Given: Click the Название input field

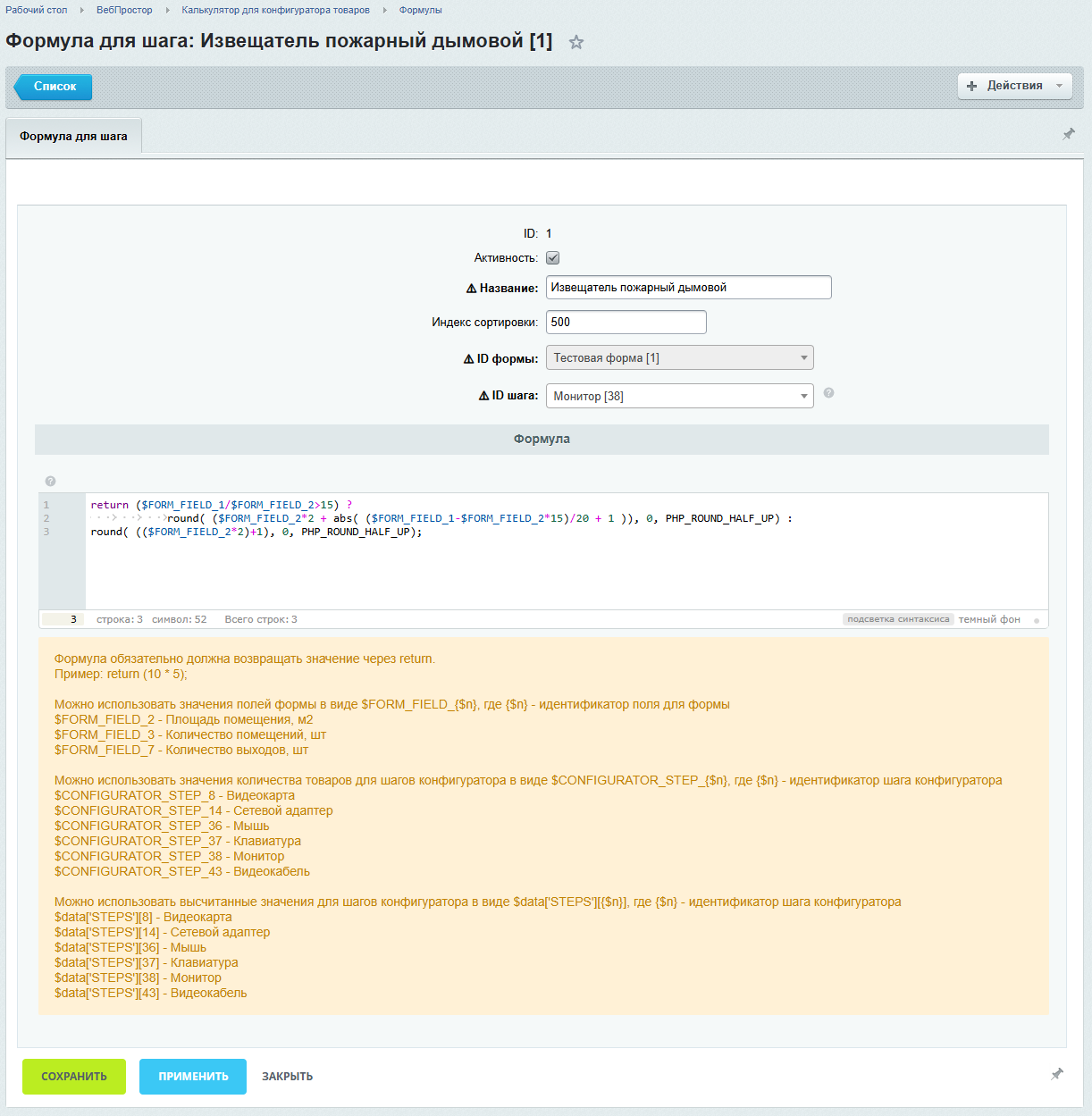Looking at the screenshot, I should coord(689,288).
